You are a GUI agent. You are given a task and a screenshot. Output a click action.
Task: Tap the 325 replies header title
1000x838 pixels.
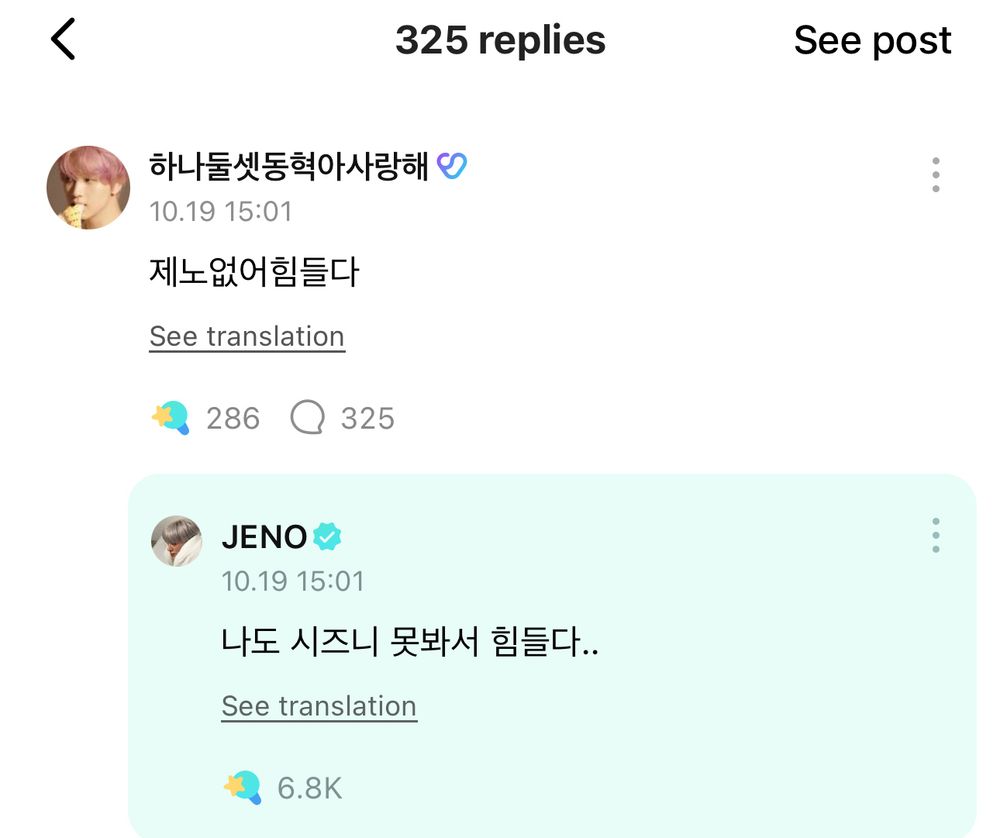coord(500,41)
